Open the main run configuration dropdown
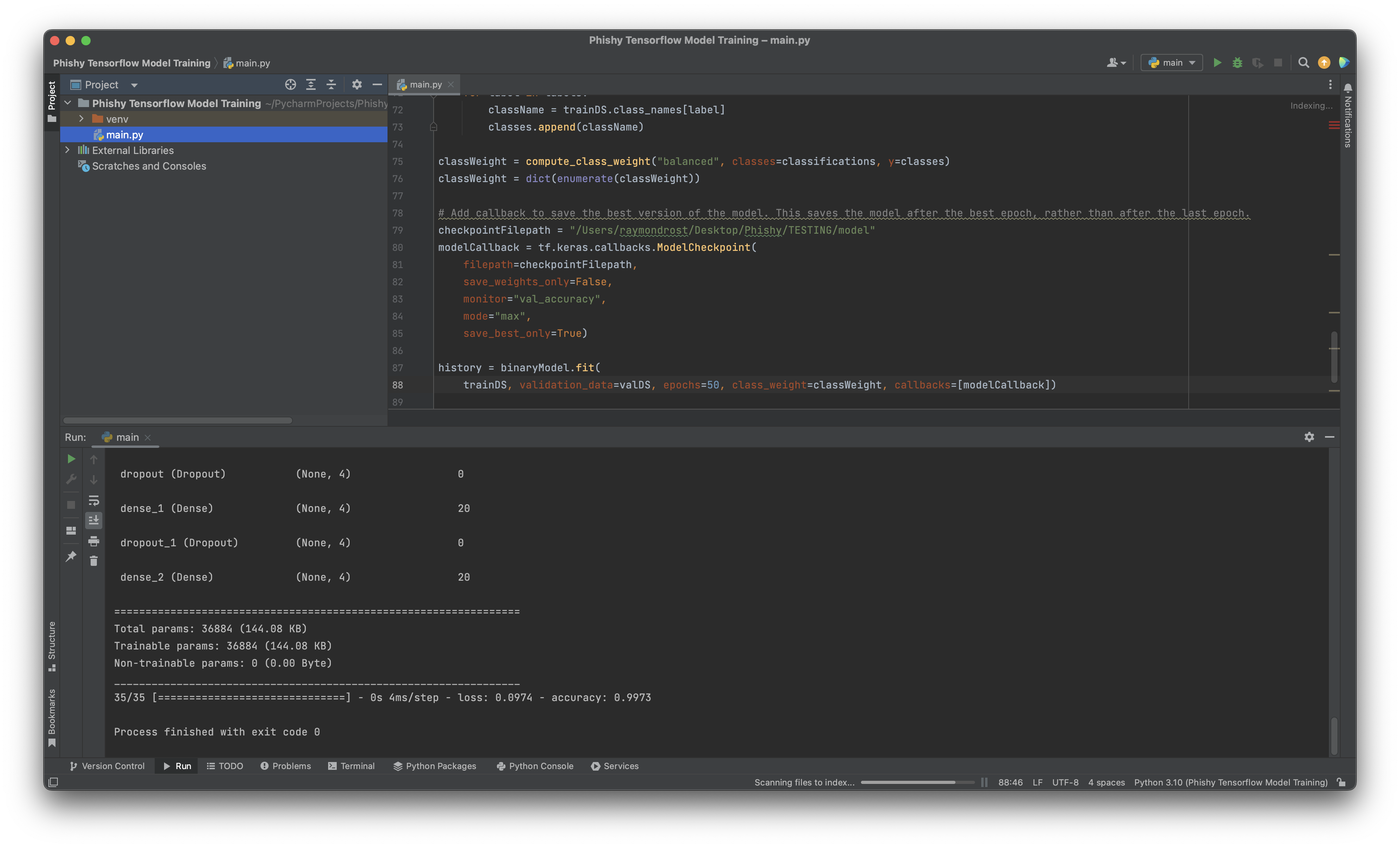Screen dimensions: 1400x848 point(1171,63)
